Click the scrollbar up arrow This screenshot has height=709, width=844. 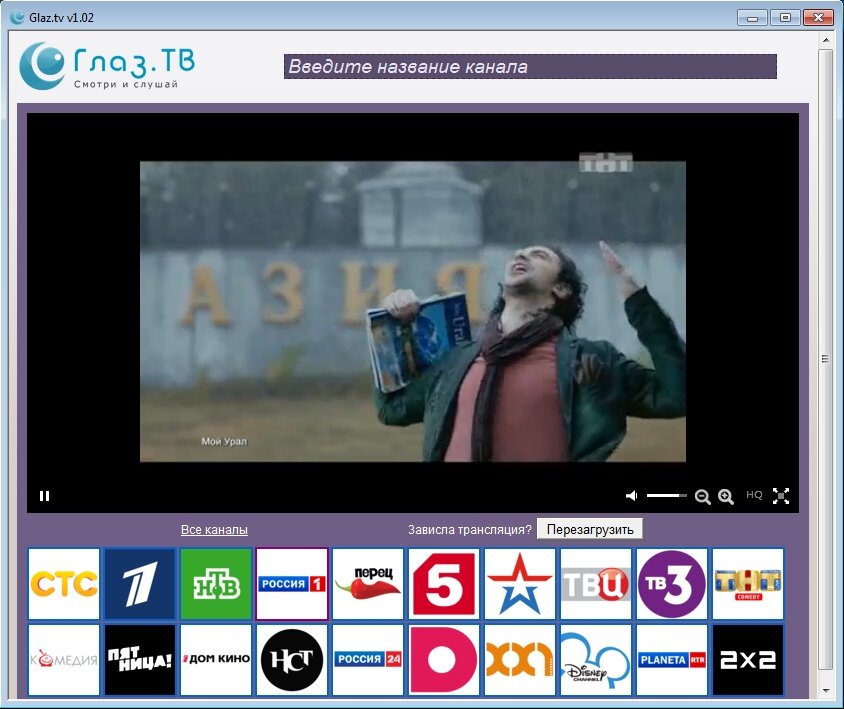826,40
